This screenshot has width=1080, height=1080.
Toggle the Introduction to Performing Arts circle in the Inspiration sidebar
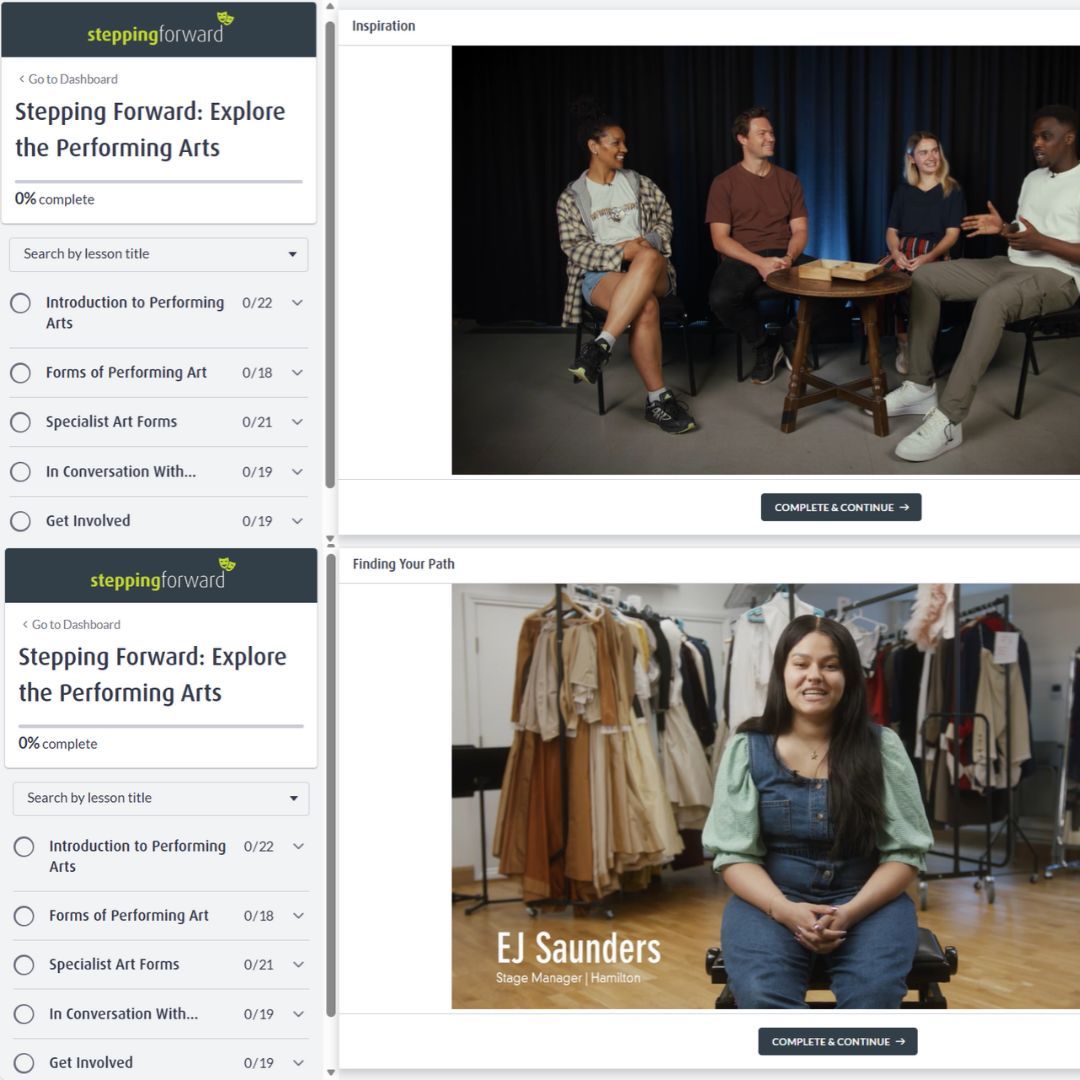pyautogui.click(x=21, y=303)
